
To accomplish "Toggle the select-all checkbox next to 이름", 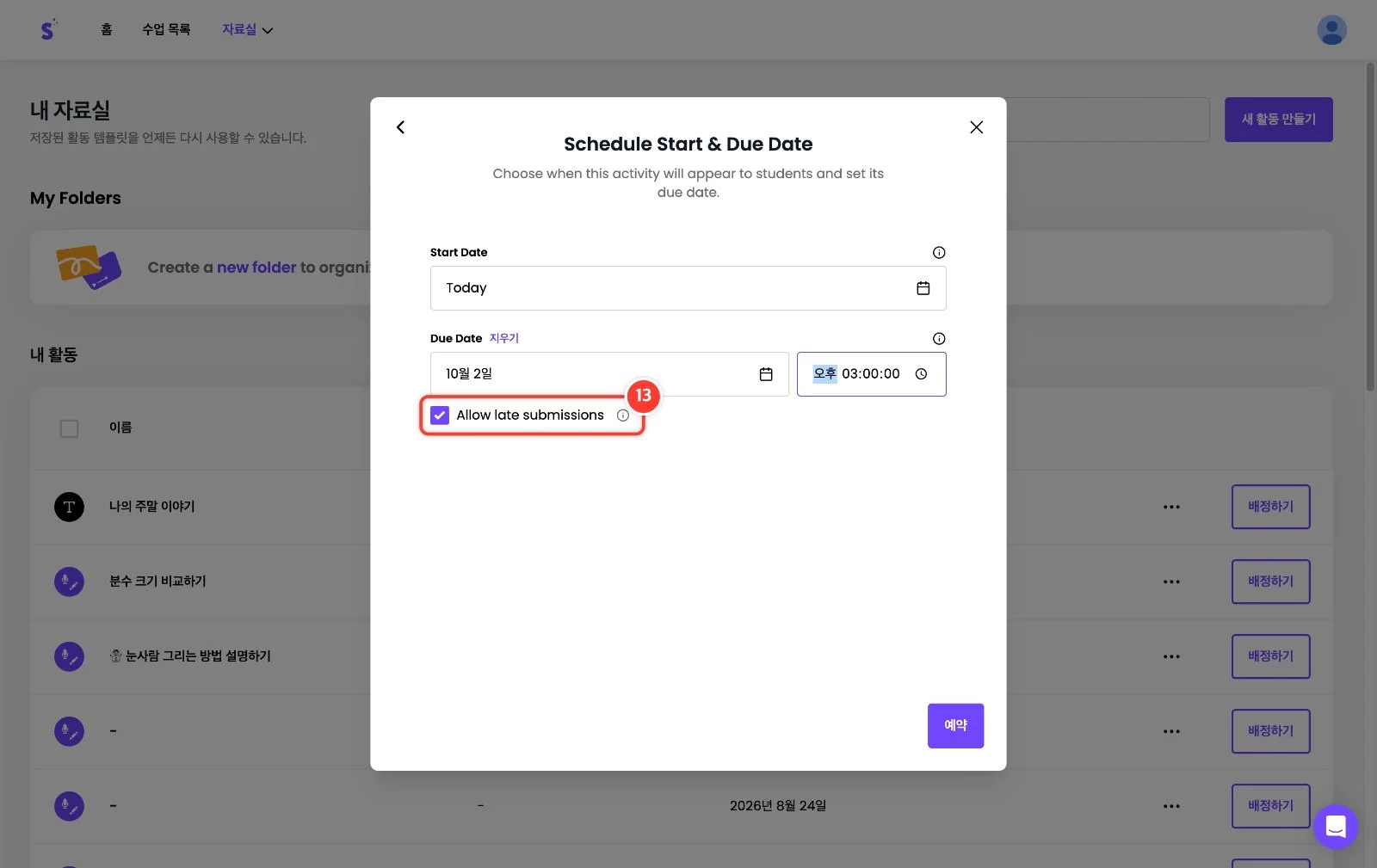I will [x=69, y=428].
